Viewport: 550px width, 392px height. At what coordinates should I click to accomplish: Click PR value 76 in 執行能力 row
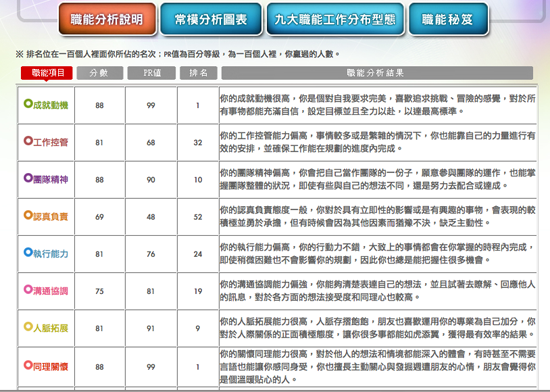coord(151,254)
